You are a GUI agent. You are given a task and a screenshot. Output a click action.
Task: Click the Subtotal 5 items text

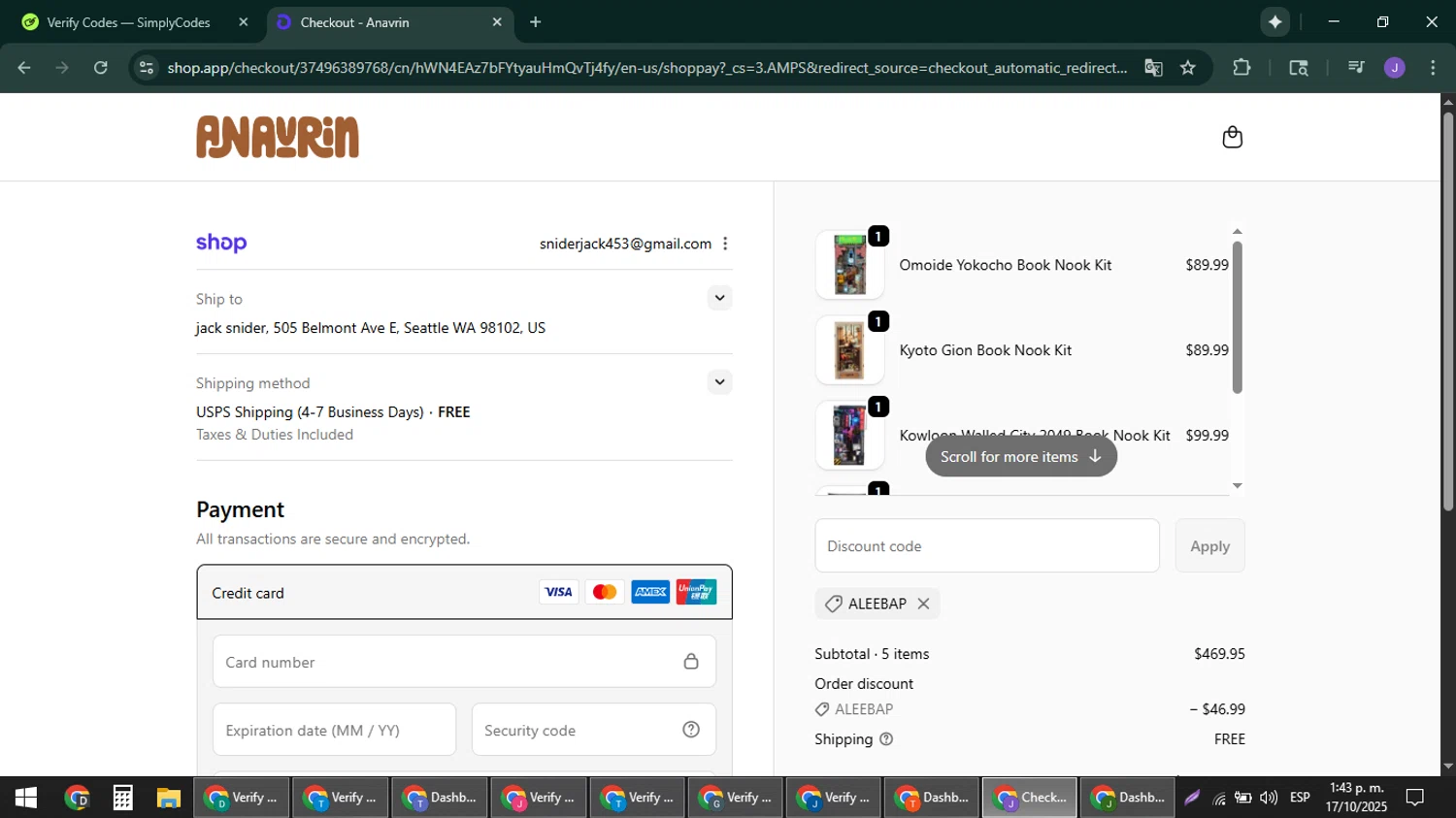(872, 654)
